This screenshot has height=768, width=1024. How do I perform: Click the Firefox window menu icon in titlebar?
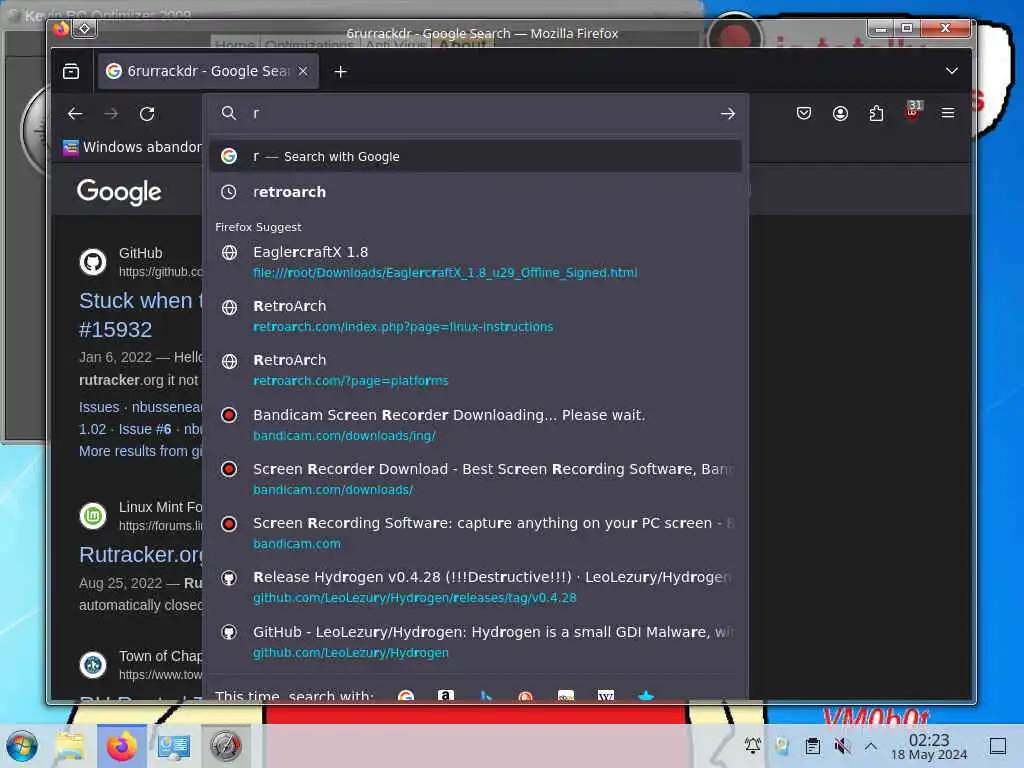[x=85, y=28]
